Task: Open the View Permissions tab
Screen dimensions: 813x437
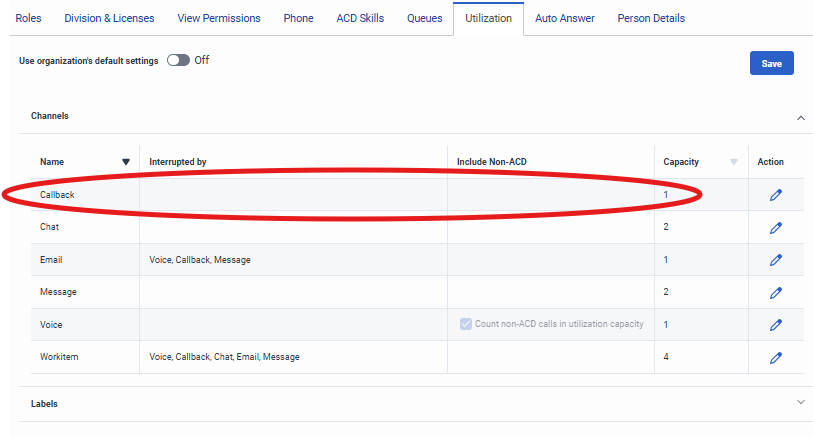Action: (219, 18)
